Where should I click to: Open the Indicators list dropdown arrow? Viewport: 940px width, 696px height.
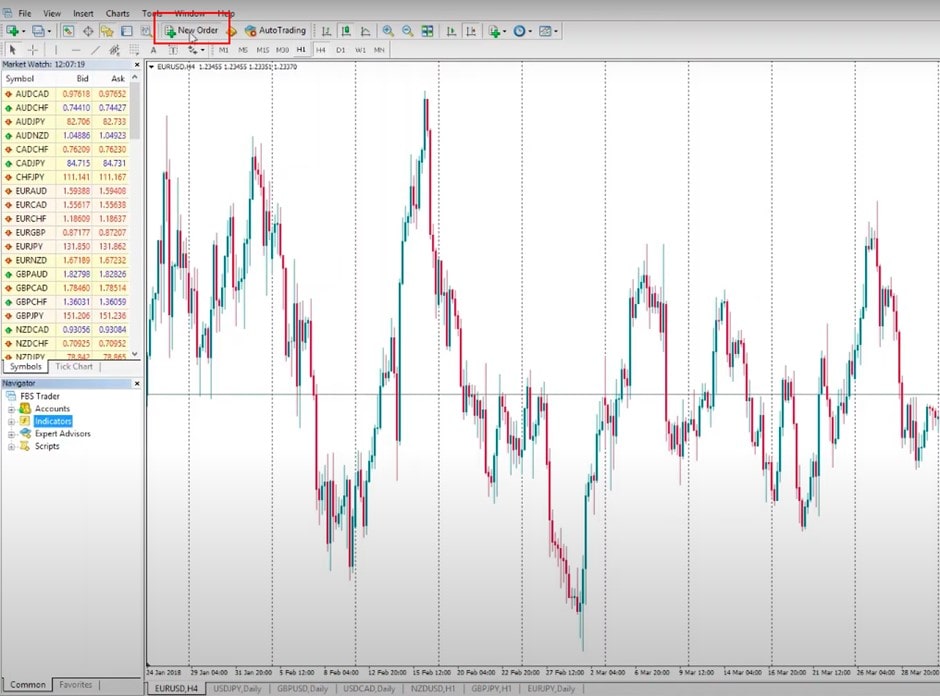[506, 31]
